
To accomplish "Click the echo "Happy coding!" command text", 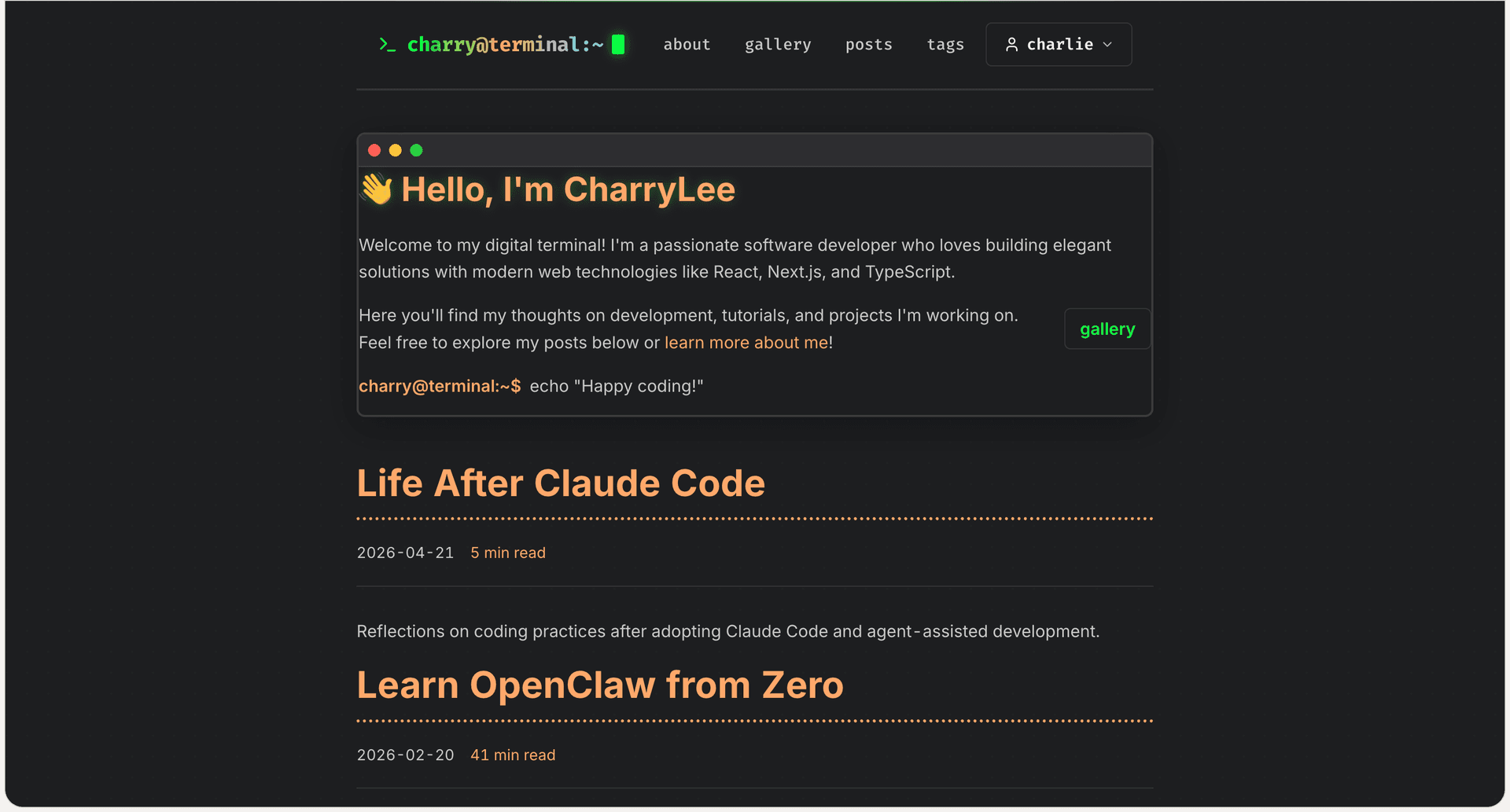I will tap(617, 386).
